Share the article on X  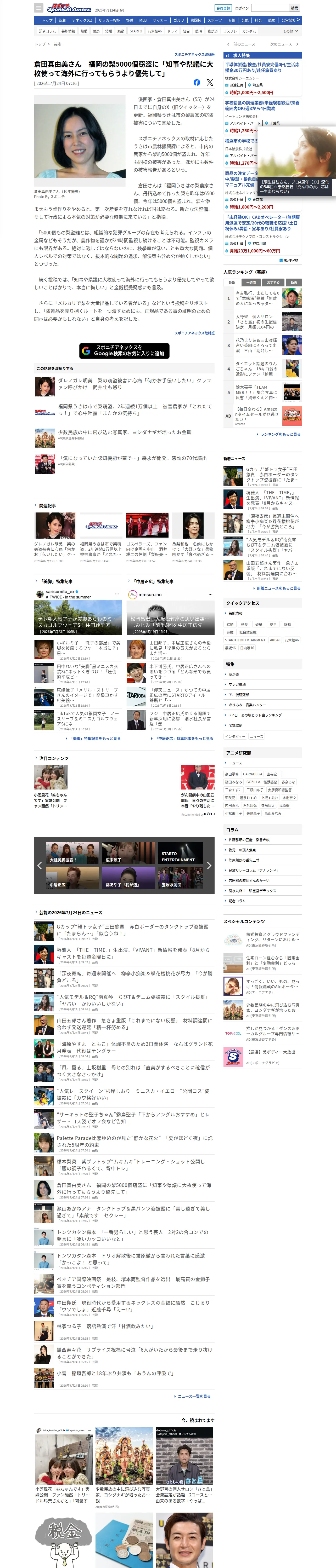(210, 82)
